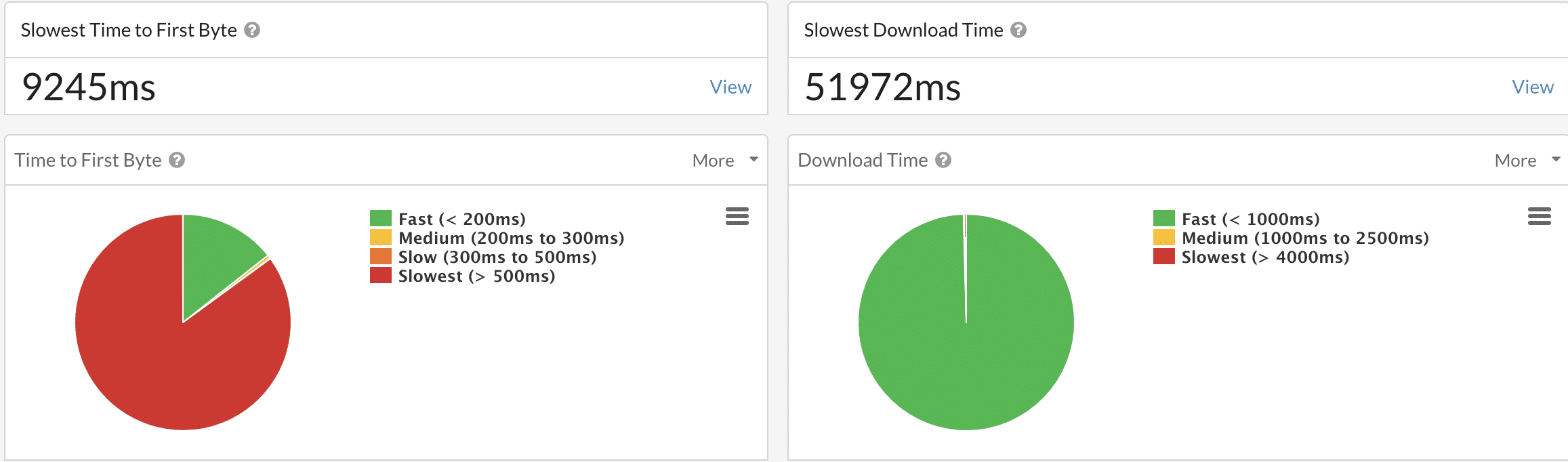Toggle Slow (300ms to 500ms) legend series
Viewport: 1568px width, 462px height.
coord(497,257)
